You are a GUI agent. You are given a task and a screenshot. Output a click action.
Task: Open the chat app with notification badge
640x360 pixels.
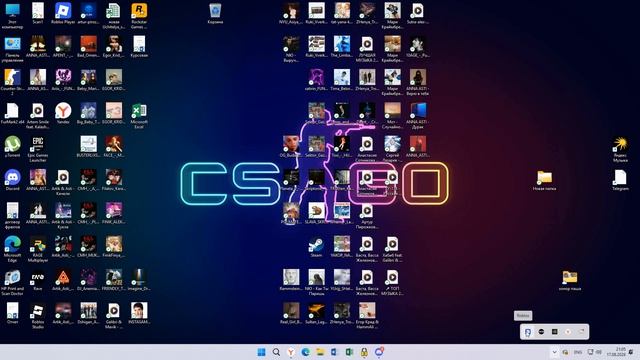(x=379, y=352)
